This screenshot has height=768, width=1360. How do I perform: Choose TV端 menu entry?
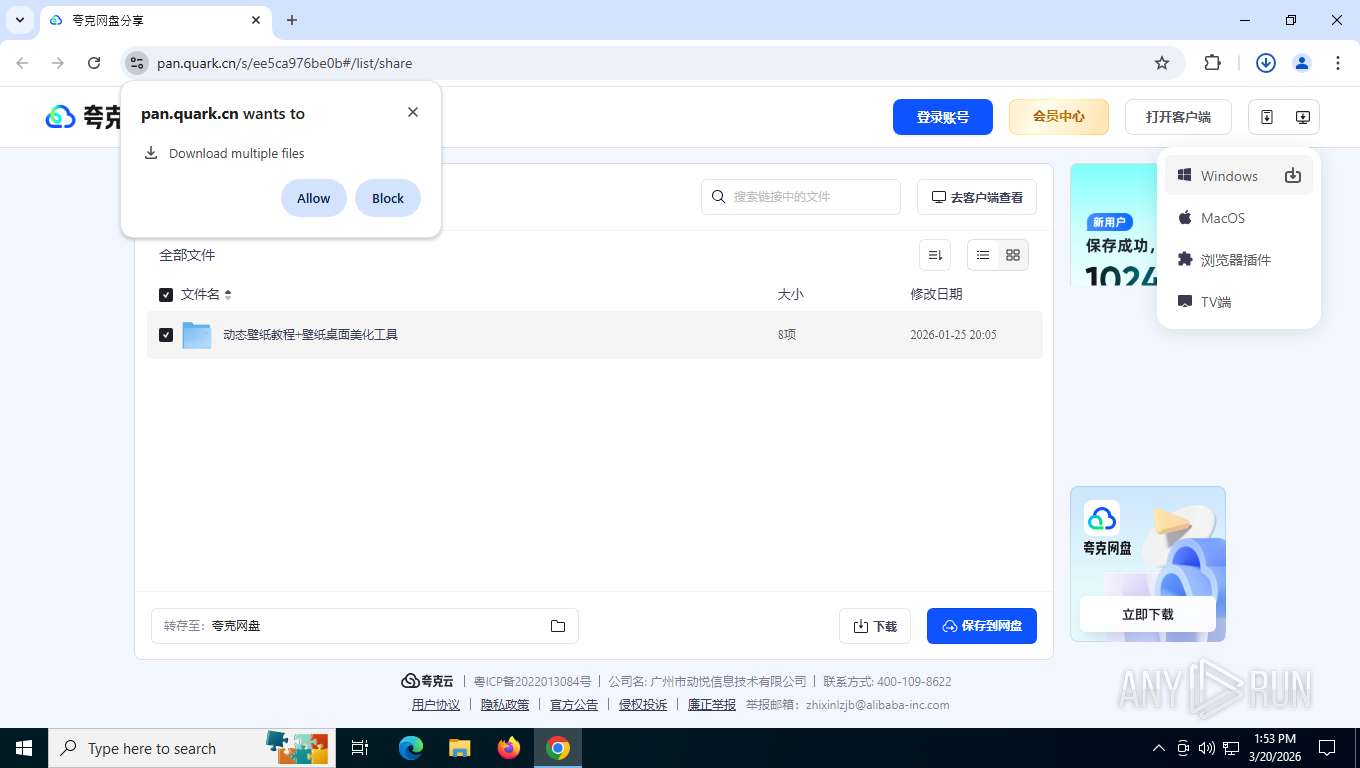[1239, 302]
